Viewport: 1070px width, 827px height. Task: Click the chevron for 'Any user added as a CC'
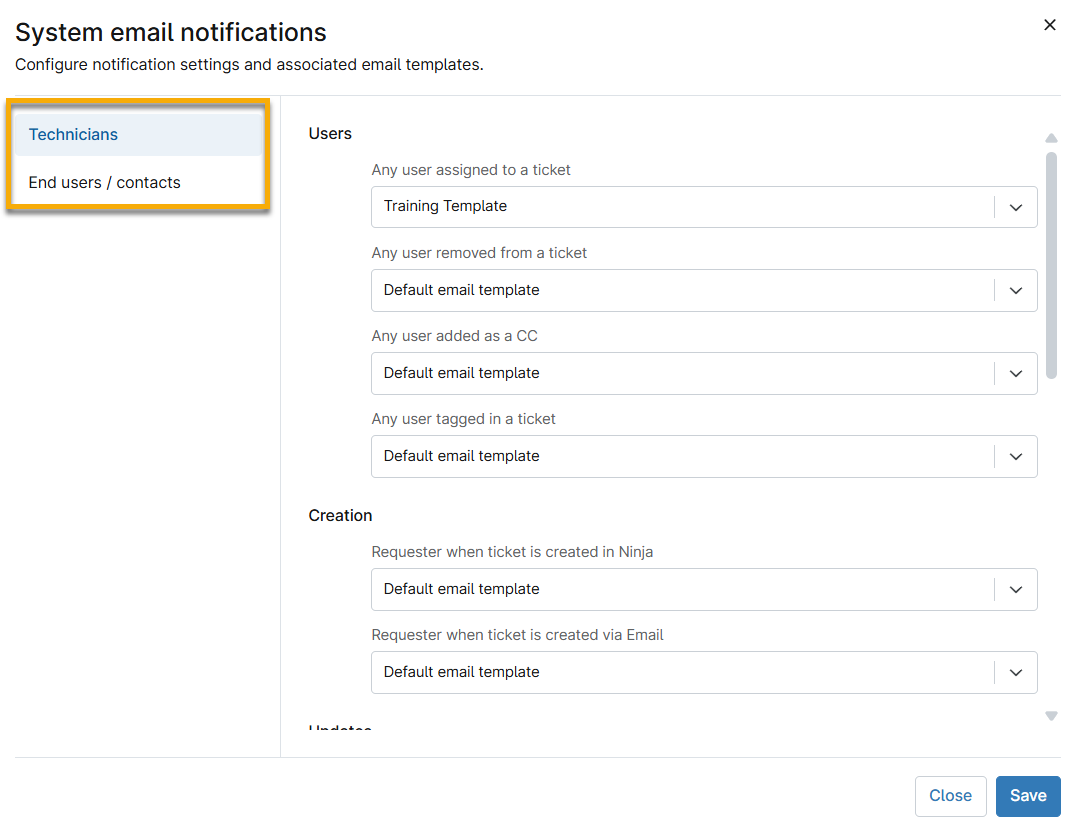pos(1016,373)
